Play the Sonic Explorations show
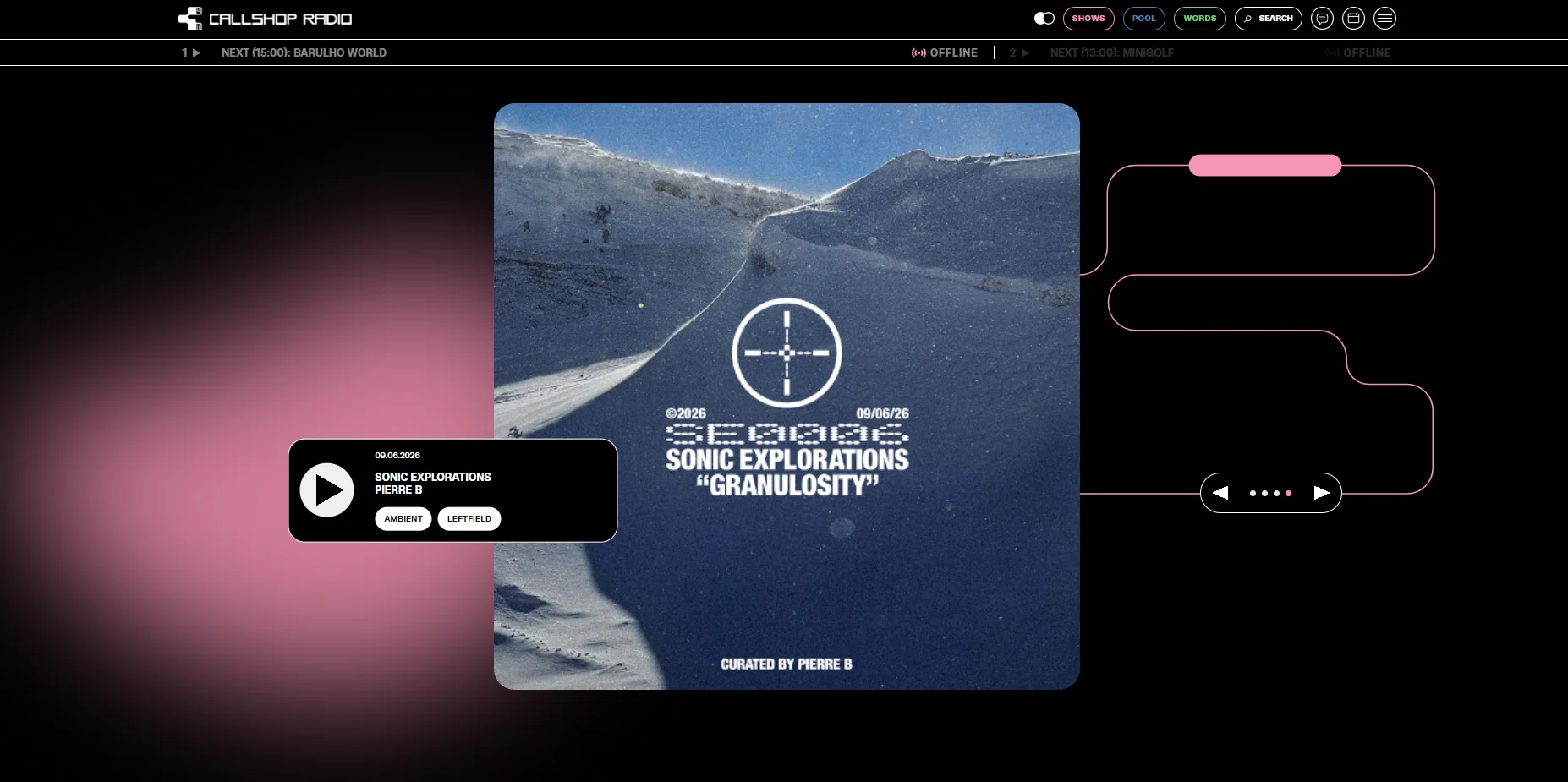Screen dimensions: 1568x782 click(x=327, y=490)
